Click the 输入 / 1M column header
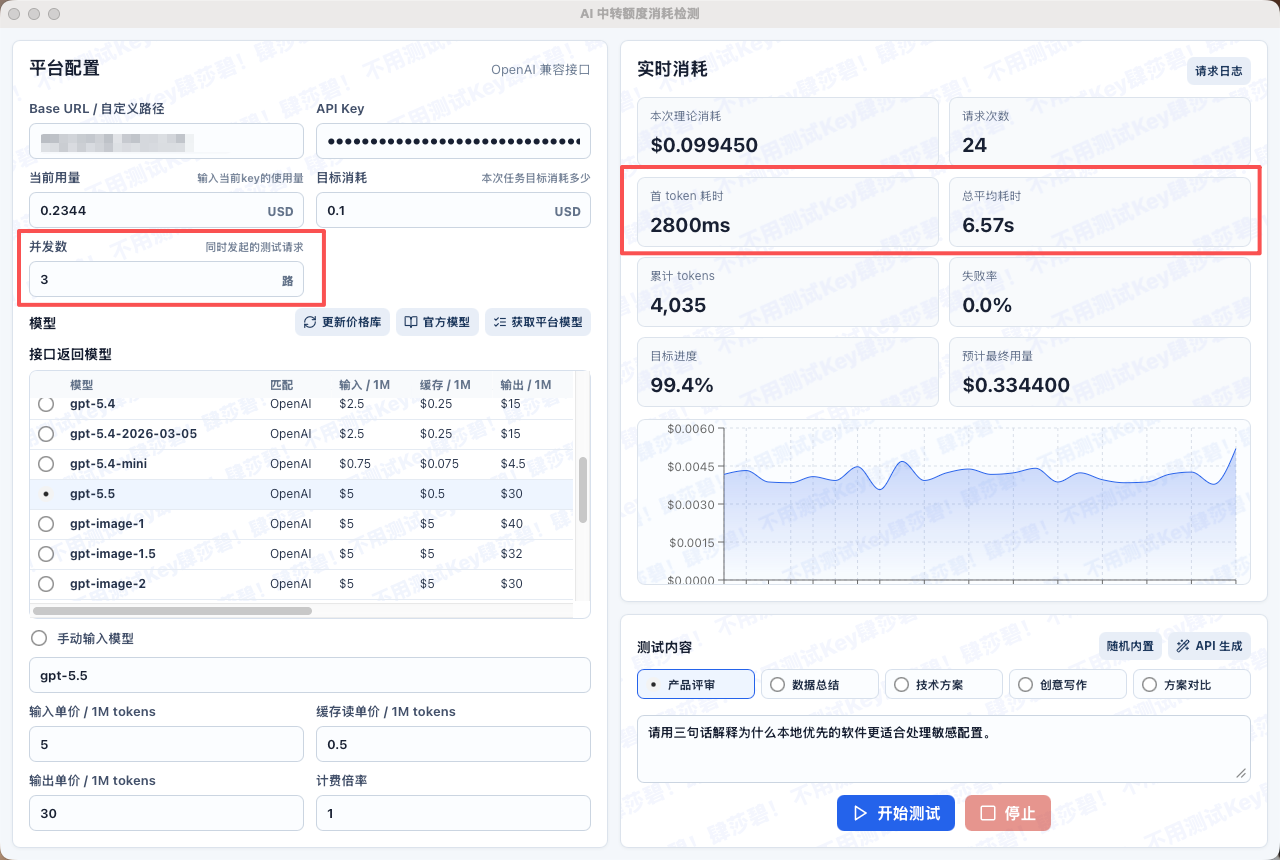Image resolution: width=1280 pixels, height=860 pixels. pos(364,385)
